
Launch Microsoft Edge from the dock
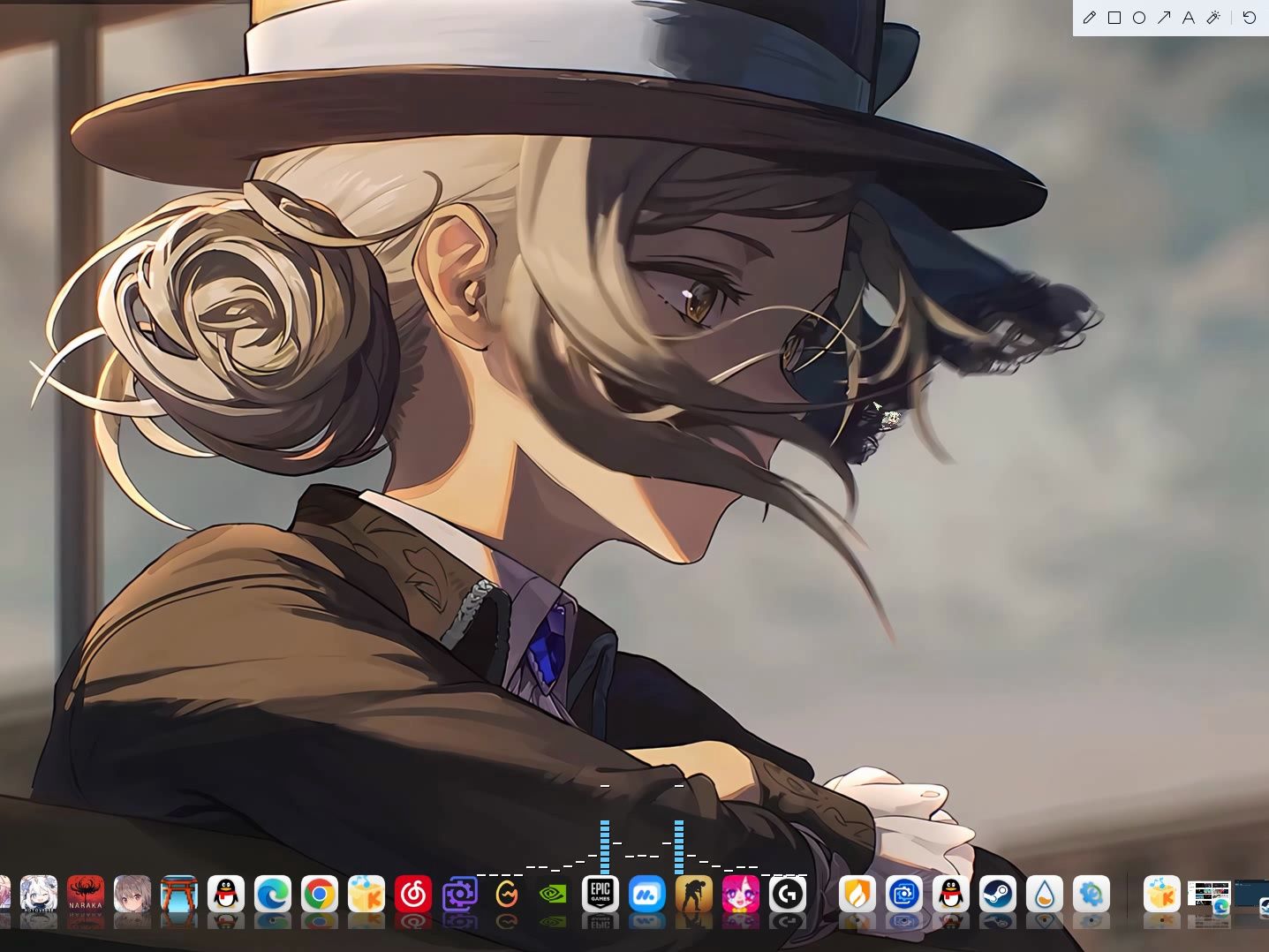click(273, 894)
